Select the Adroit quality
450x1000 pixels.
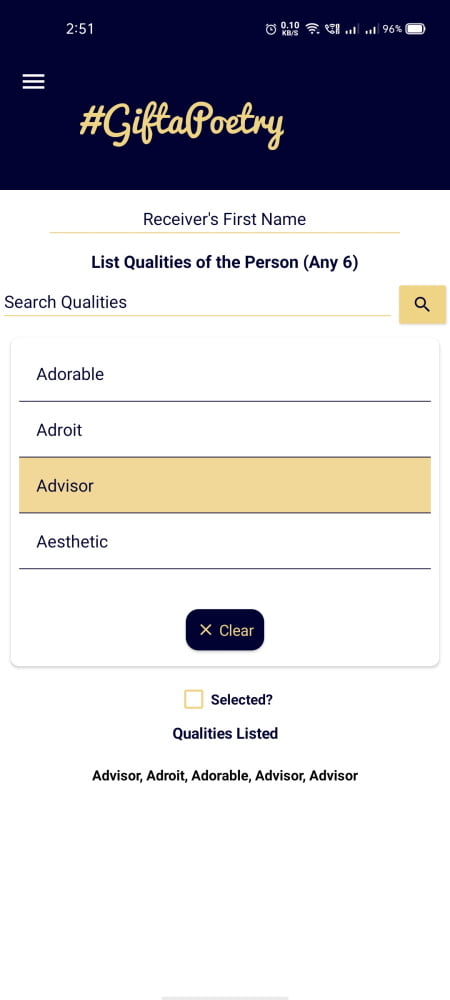coord(225,430)
